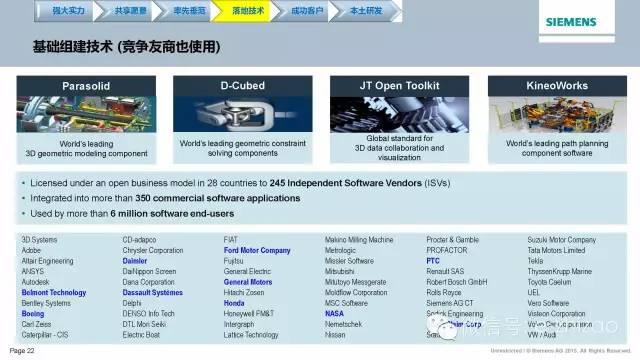Open the JT Open Toolkit image

[x=400, y=115]
